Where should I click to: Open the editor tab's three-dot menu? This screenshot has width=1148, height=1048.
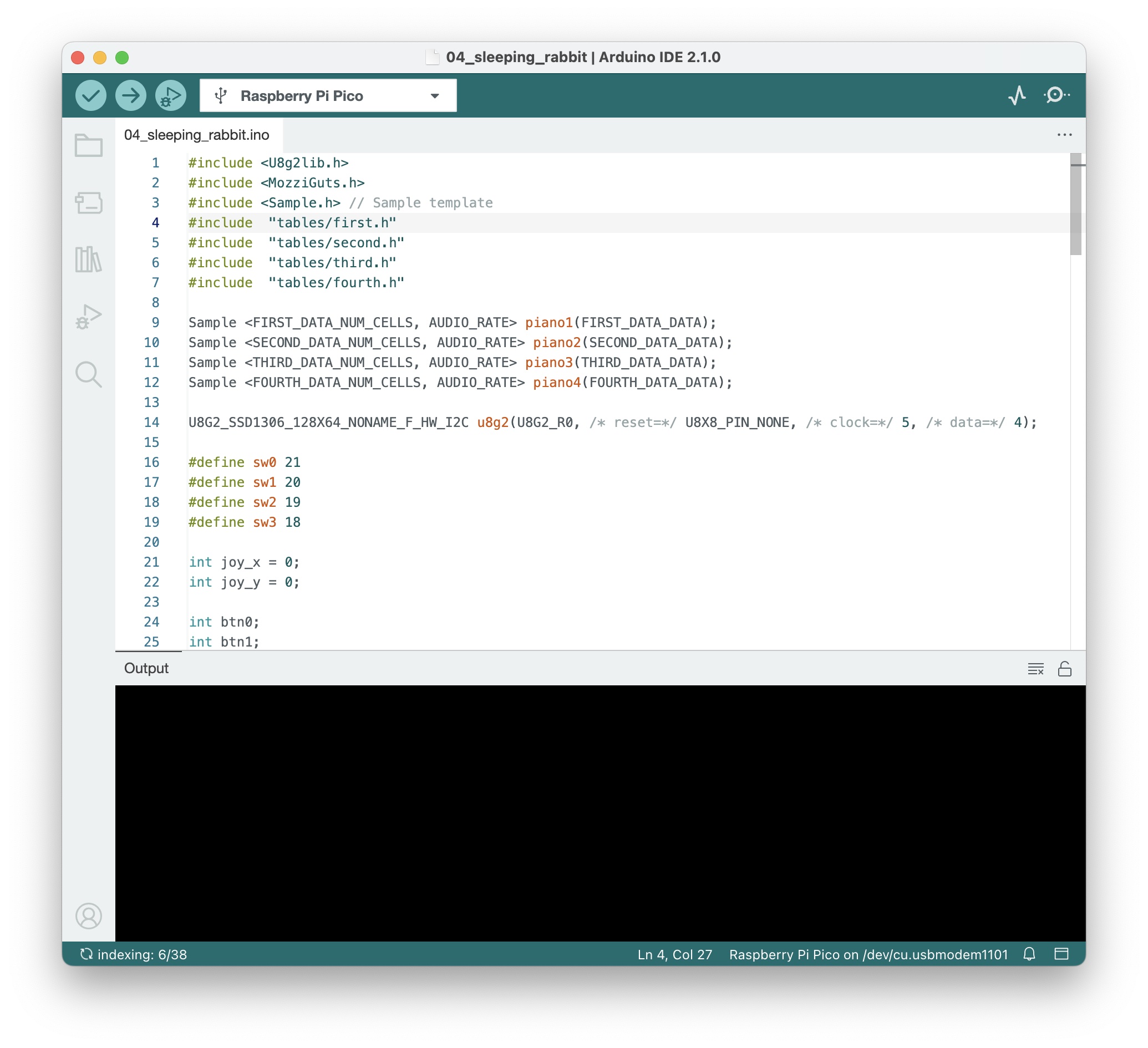tap(1064, 135)
